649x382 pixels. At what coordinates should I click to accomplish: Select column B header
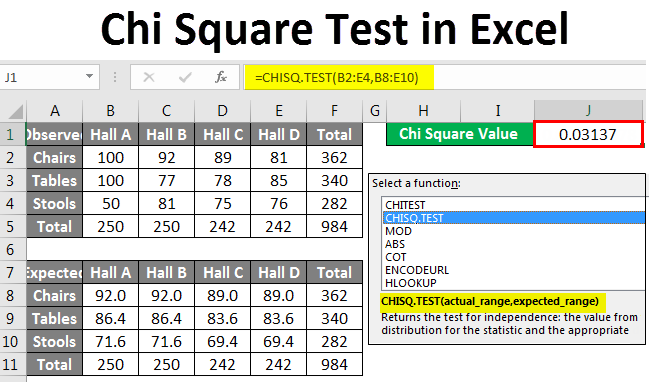click(x=111, y=111)
